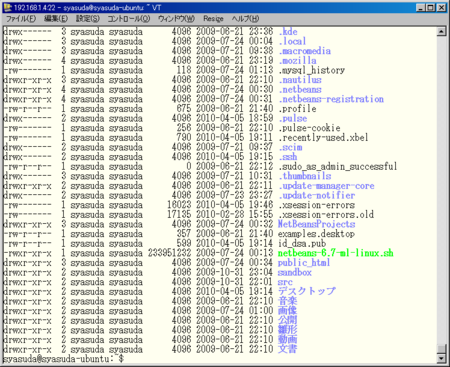Click the scrollbar down arrow
This screenshot has height=367, width=450.
pos(441,358)
